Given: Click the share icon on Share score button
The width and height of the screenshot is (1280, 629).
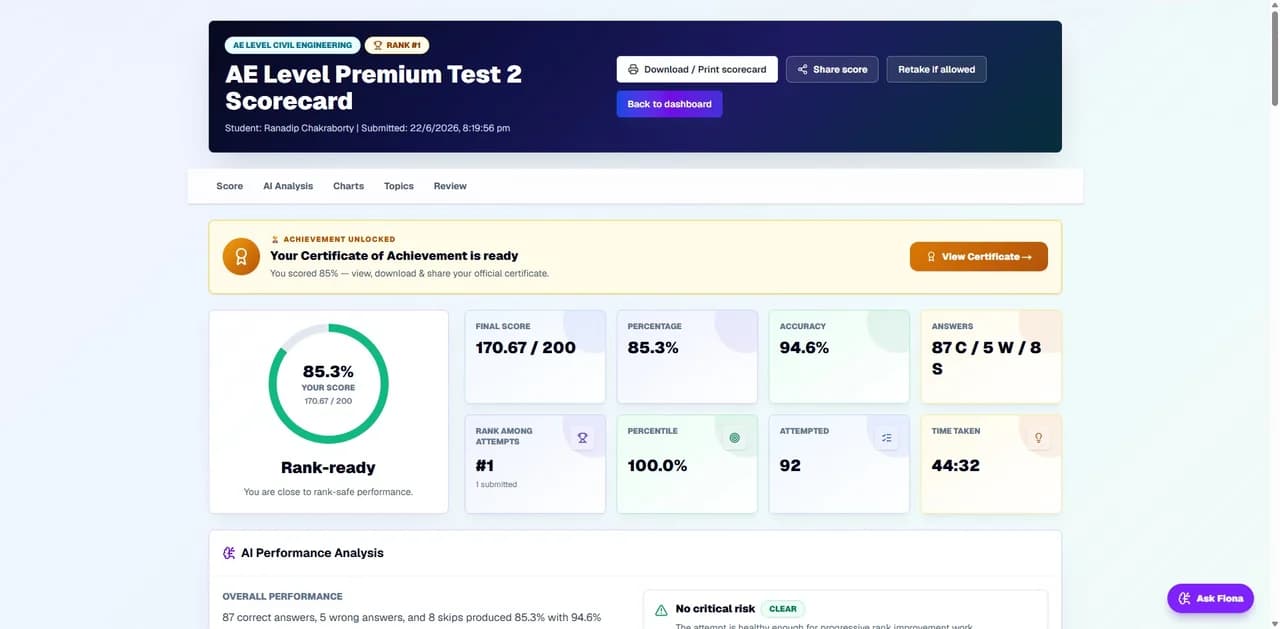Looking at the screenshot, I should [803, 69].
